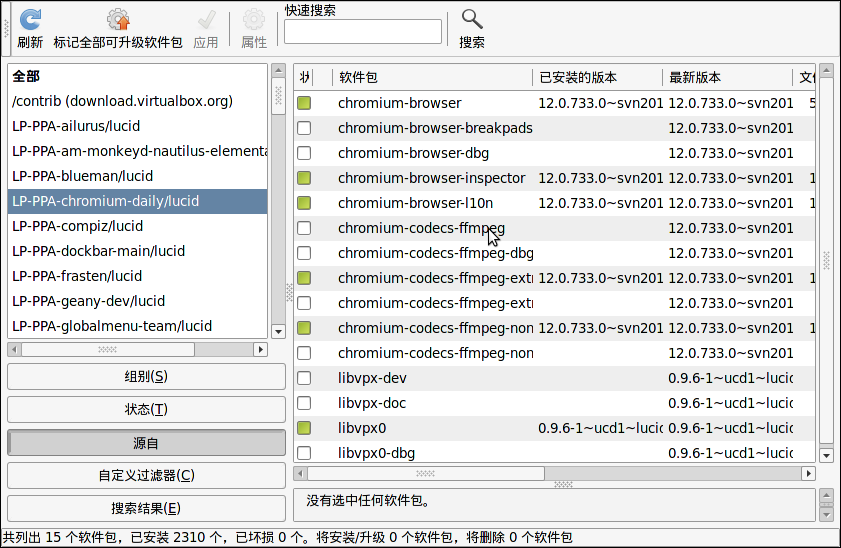Toggle status box for chromium-browser-inspector
Screen dimensions: 841x548
click(304, 178)
